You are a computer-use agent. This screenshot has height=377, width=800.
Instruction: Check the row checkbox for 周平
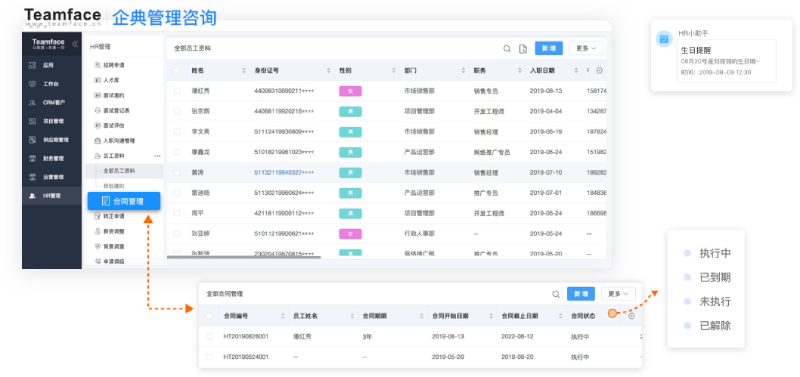point(177,213)
